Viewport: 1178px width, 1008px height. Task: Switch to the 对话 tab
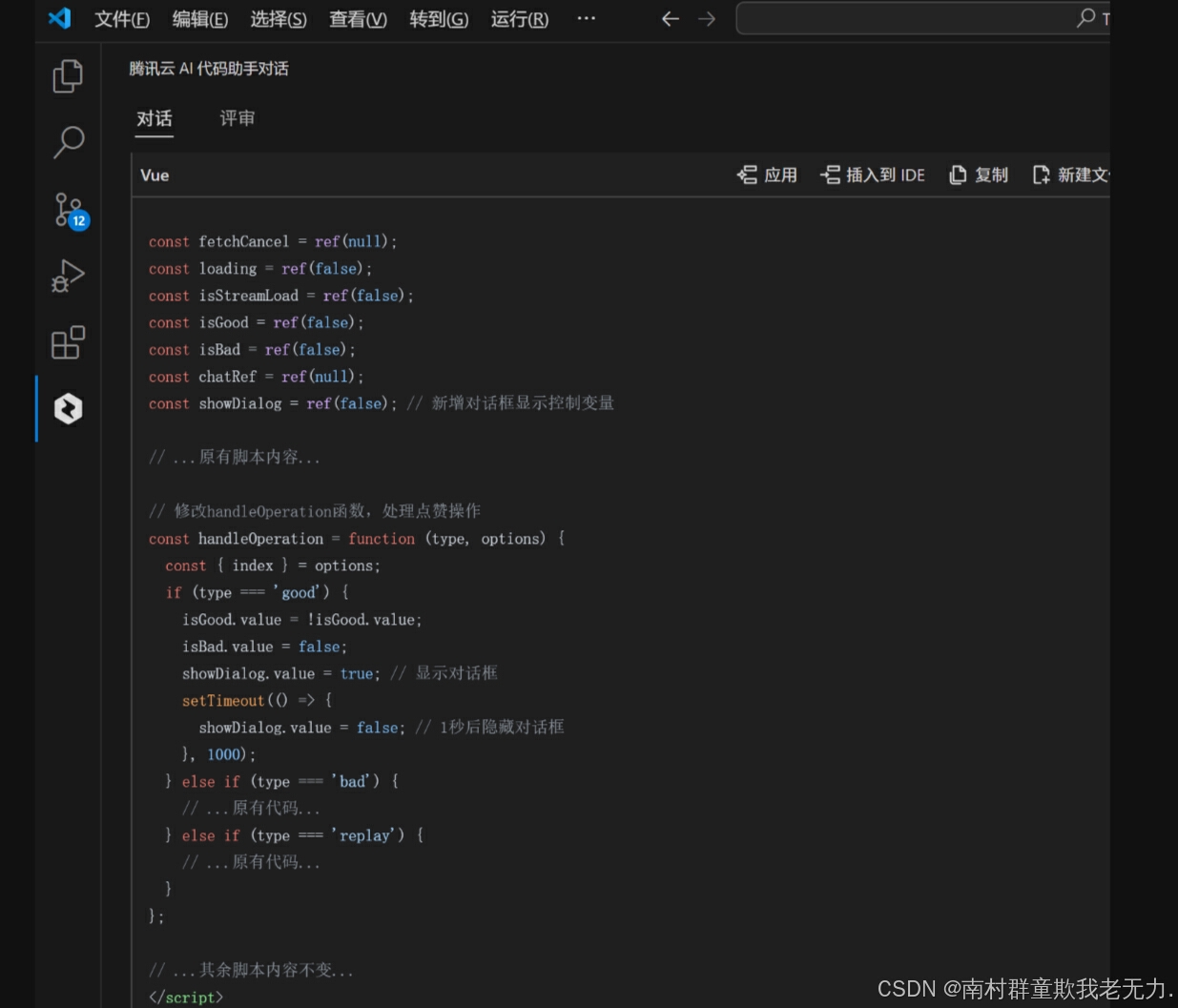point(155,118)
